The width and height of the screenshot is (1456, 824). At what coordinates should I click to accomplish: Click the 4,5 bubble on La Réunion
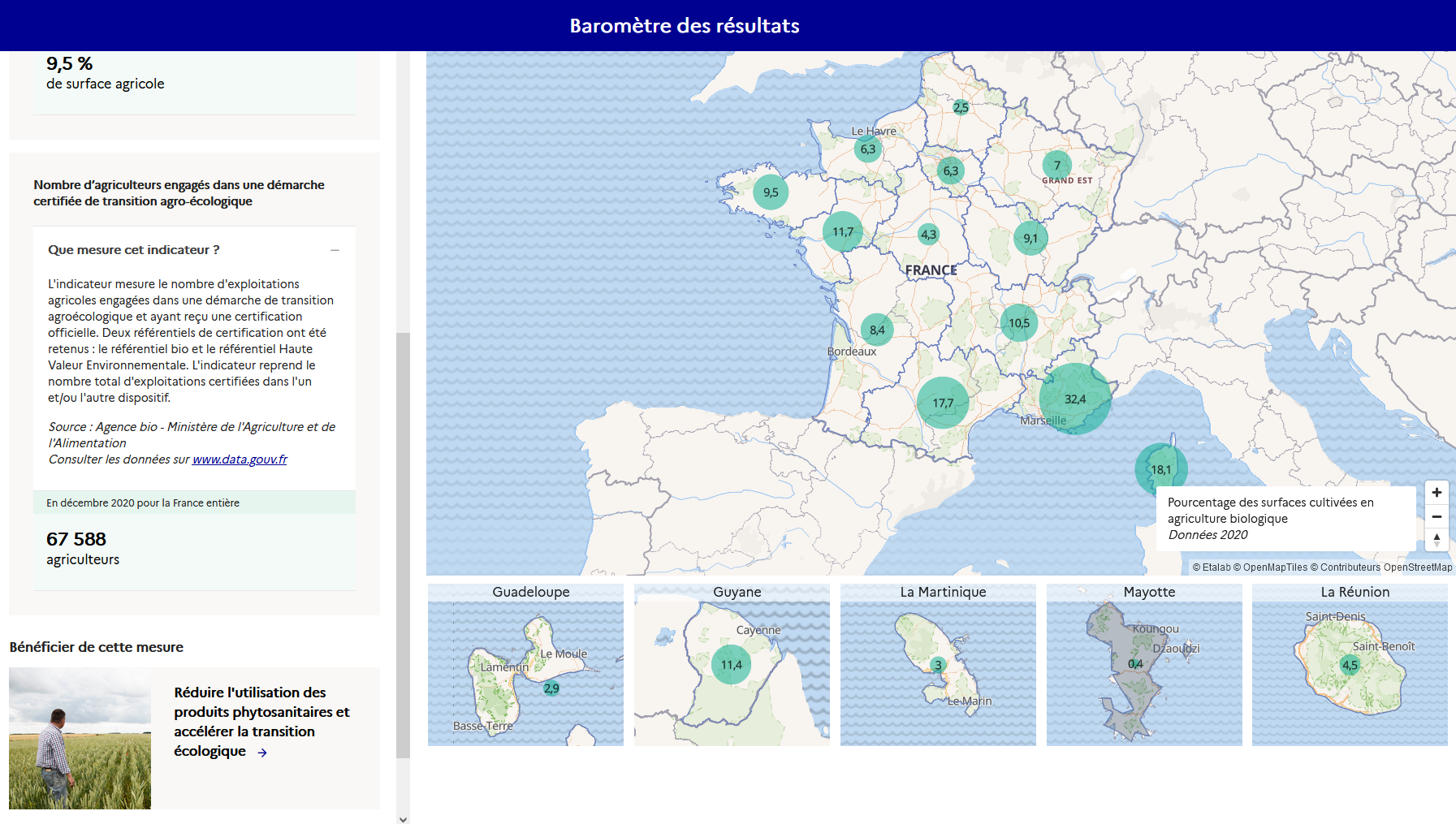pyautogui.click(x=1350, y=666)
